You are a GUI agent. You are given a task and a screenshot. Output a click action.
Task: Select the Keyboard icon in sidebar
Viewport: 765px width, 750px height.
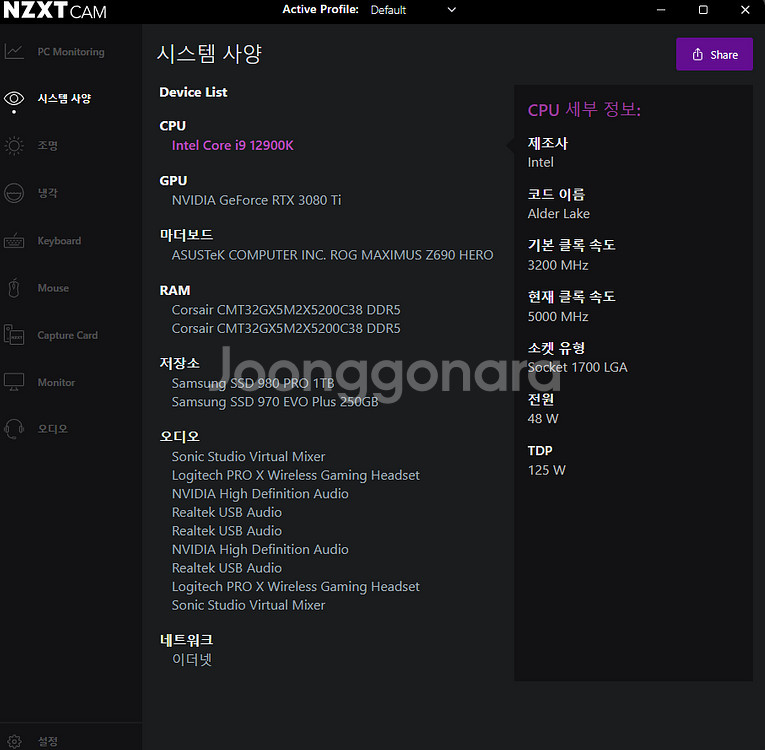[14, 241]
